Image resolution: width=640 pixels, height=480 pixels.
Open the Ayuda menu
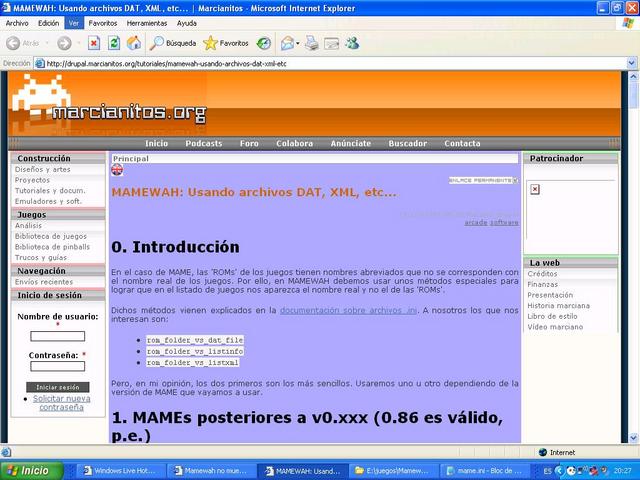(x=187, y=23)
